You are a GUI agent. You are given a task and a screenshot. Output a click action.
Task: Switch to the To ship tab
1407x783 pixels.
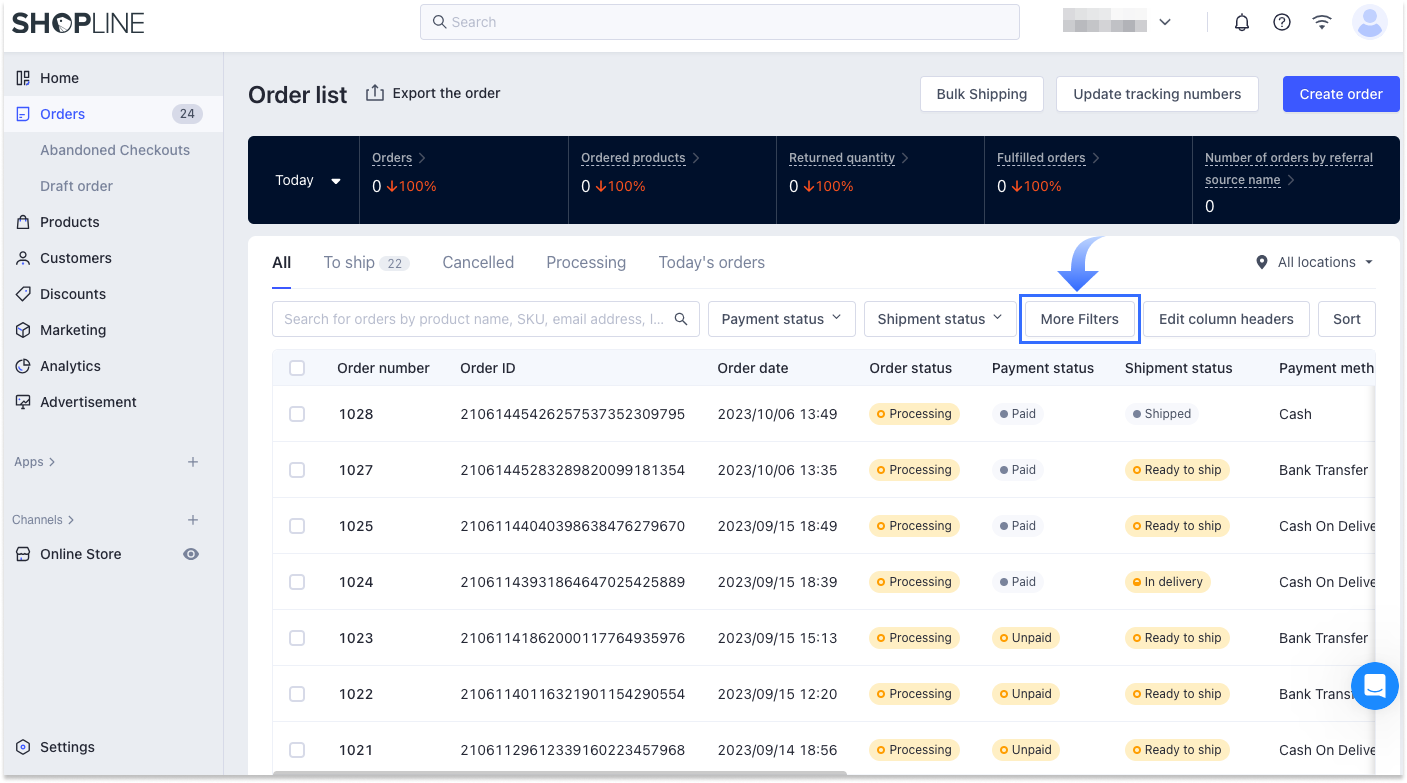click(x=366, y=263)
